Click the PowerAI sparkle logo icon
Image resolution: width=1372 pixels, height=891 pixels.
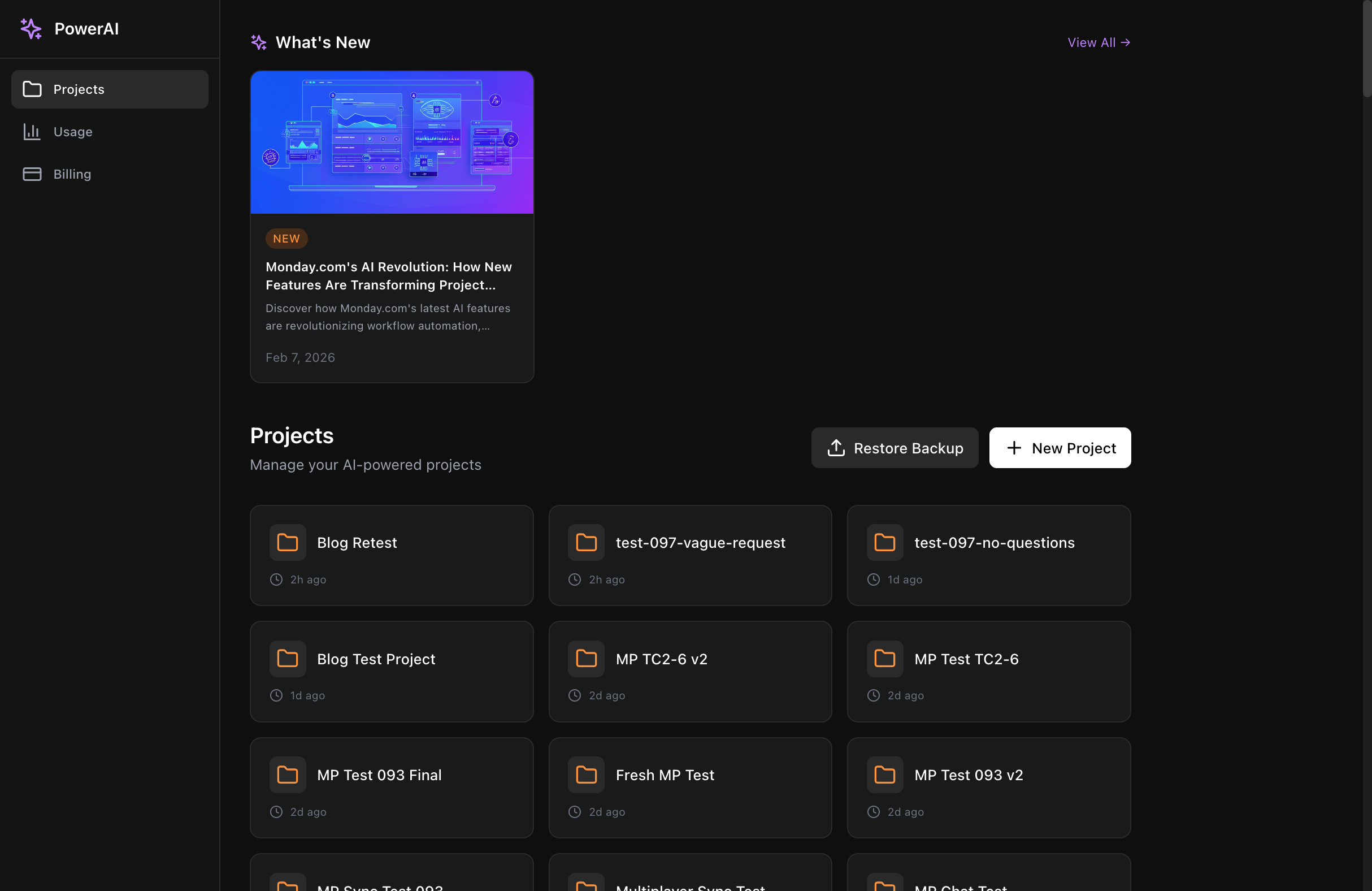31,28
